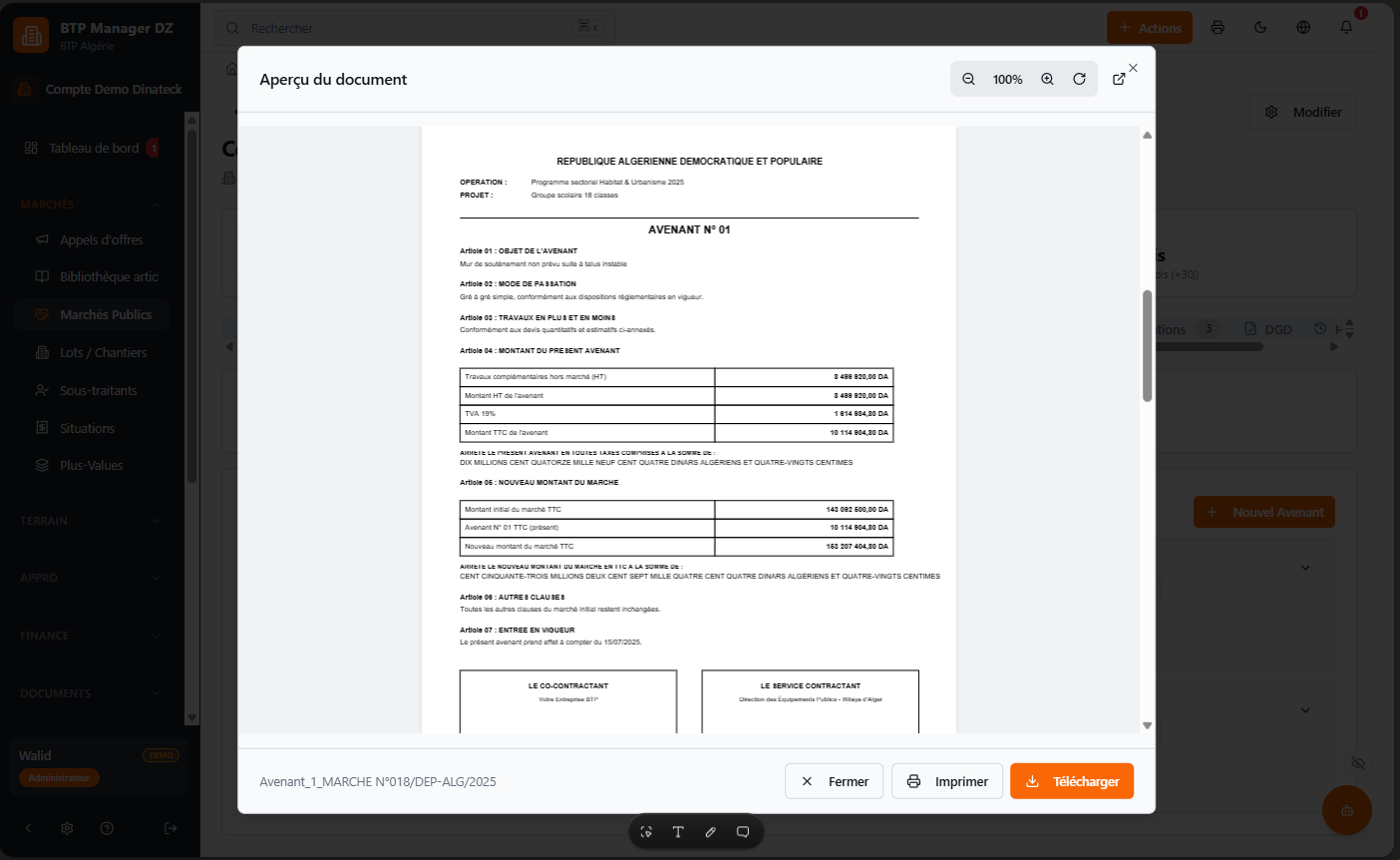1400x860 pixels.
Task: Expand the DOCUMENTS sidebar section
Action: click(x=90, y=693)
